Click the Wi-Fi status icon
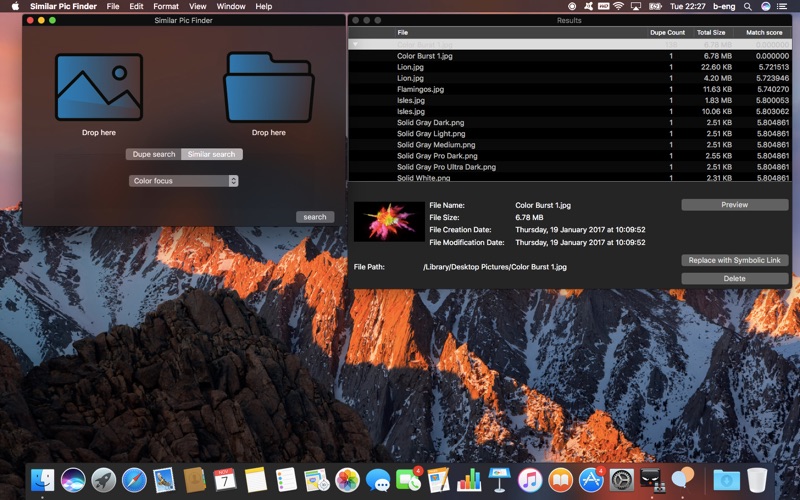Viewport: 800px width, 500px height. pos(618,6)
